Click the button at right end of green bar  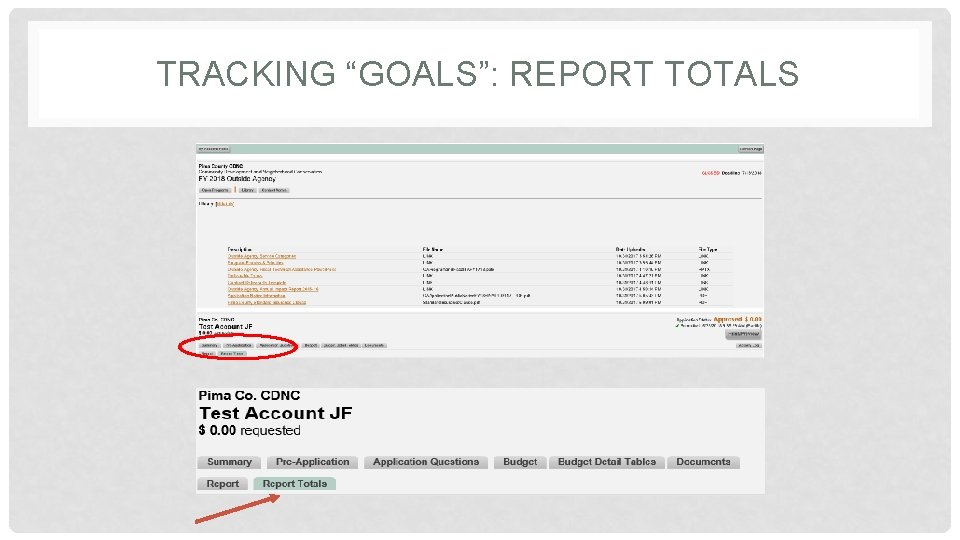[751, 149]
